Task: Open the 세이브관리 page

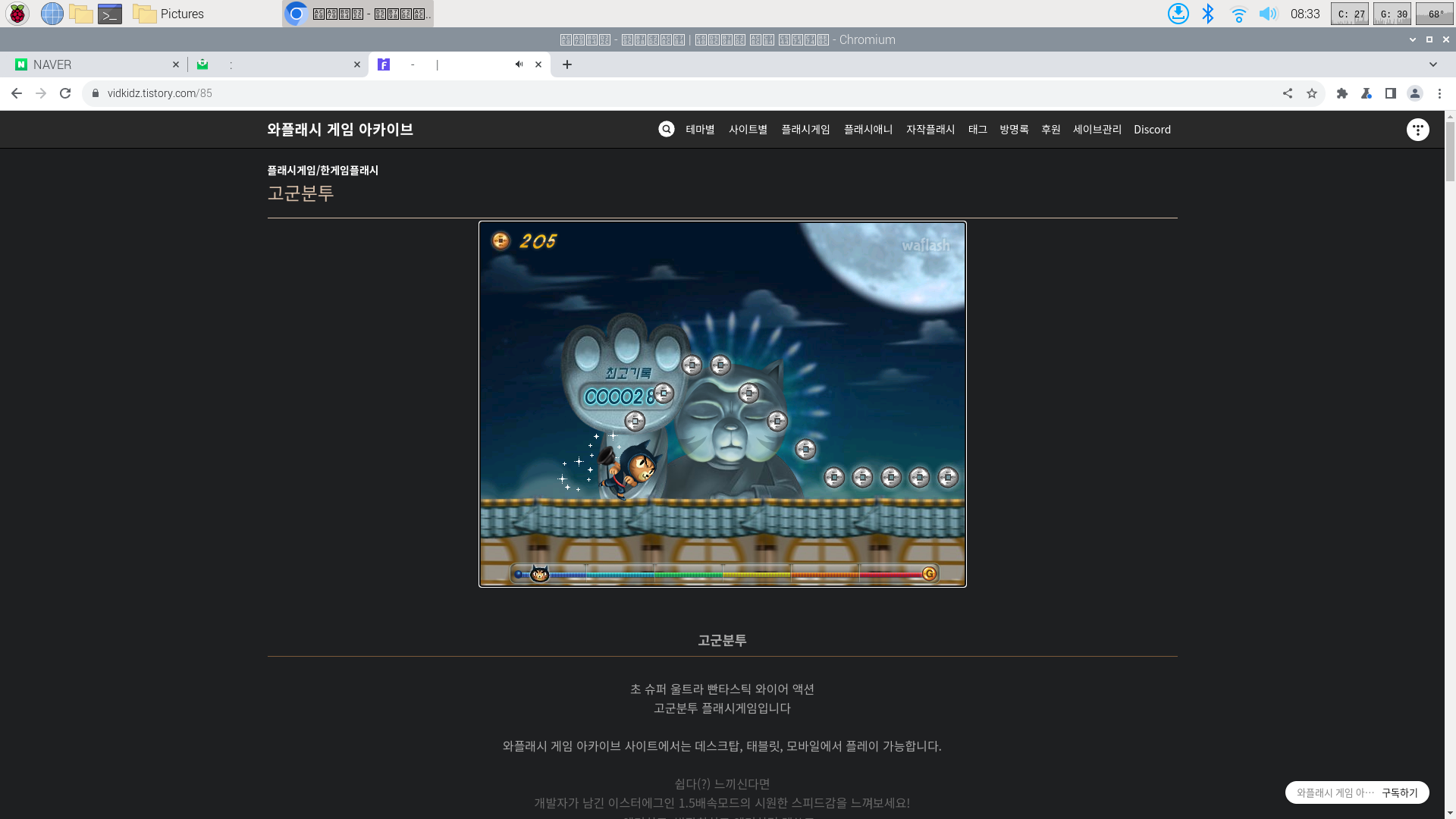Action: click(1097, 130)
